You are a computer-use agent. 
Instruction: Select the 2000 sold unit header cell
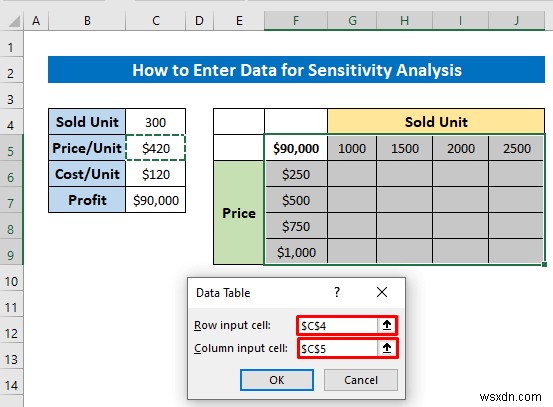pos(461,148)
